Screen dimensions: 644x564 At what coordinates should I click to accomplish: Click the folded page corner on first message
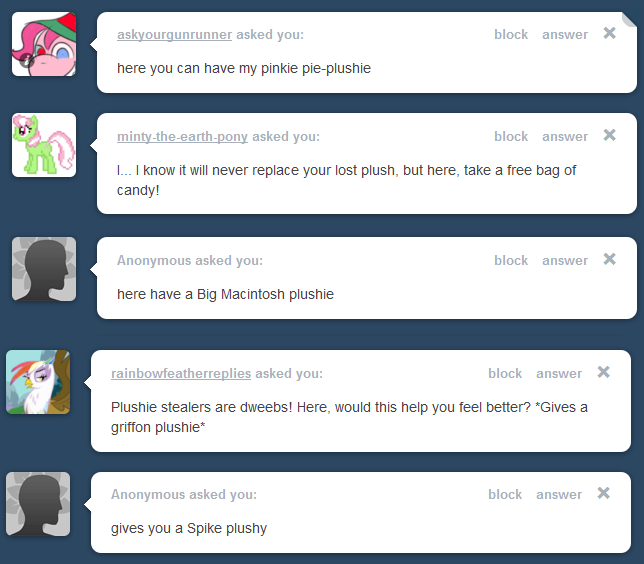pos(629,19)
